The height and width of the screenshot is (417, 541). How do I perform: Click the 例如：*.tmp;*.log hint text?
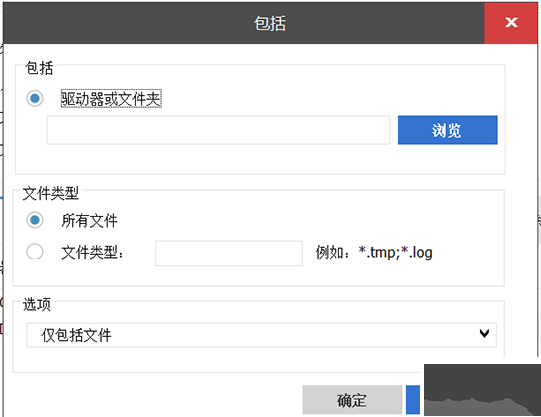coord(374,253)
